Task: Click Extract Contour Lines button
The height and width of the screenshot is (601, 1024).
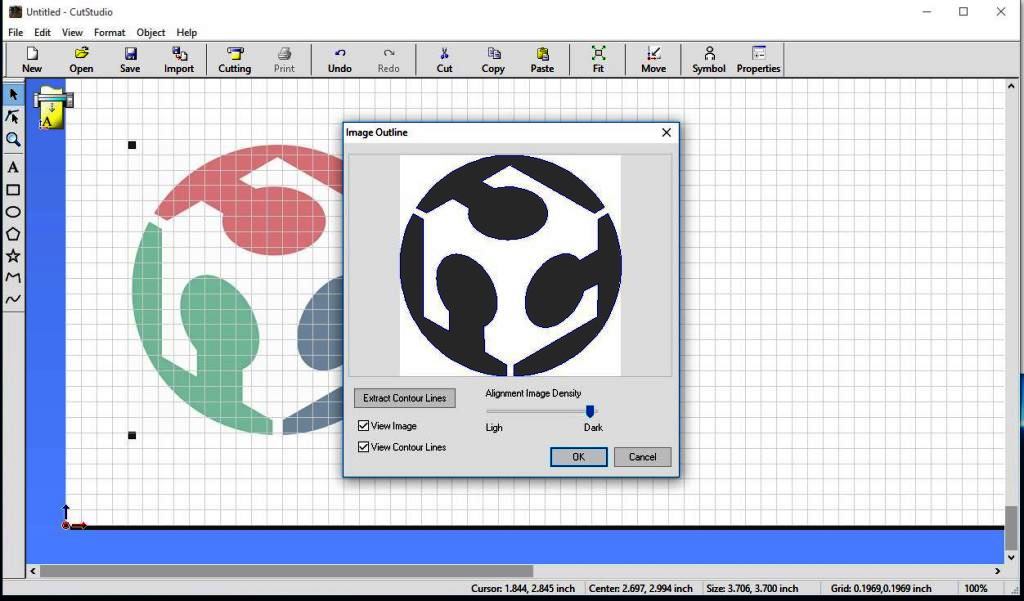Action: (x=405, y=398)
